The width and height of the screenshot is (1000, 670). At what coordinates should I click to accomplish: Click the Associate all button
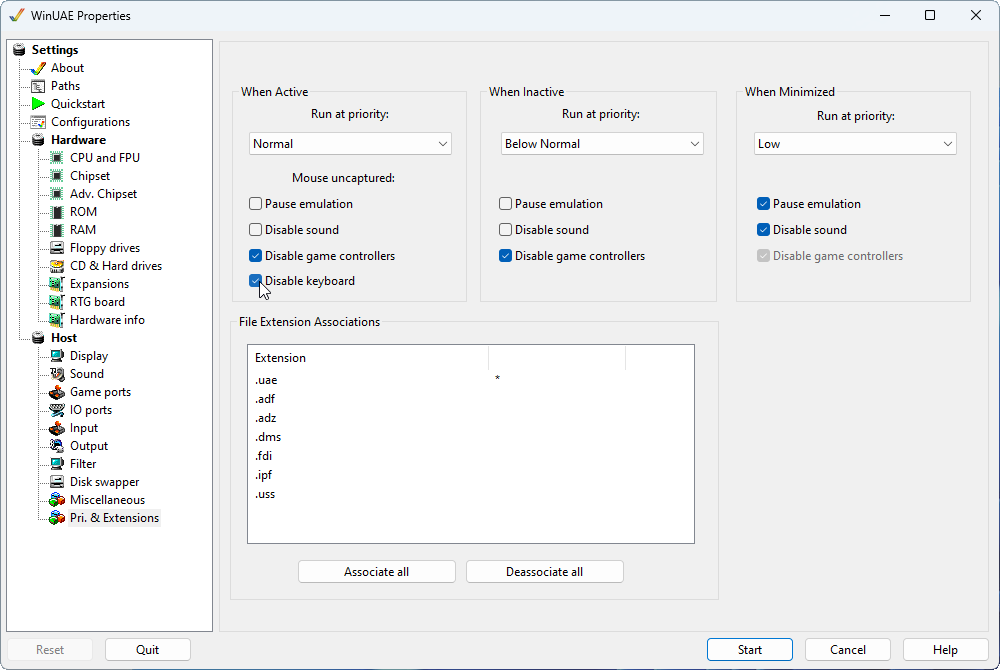[x=376, y=571]
